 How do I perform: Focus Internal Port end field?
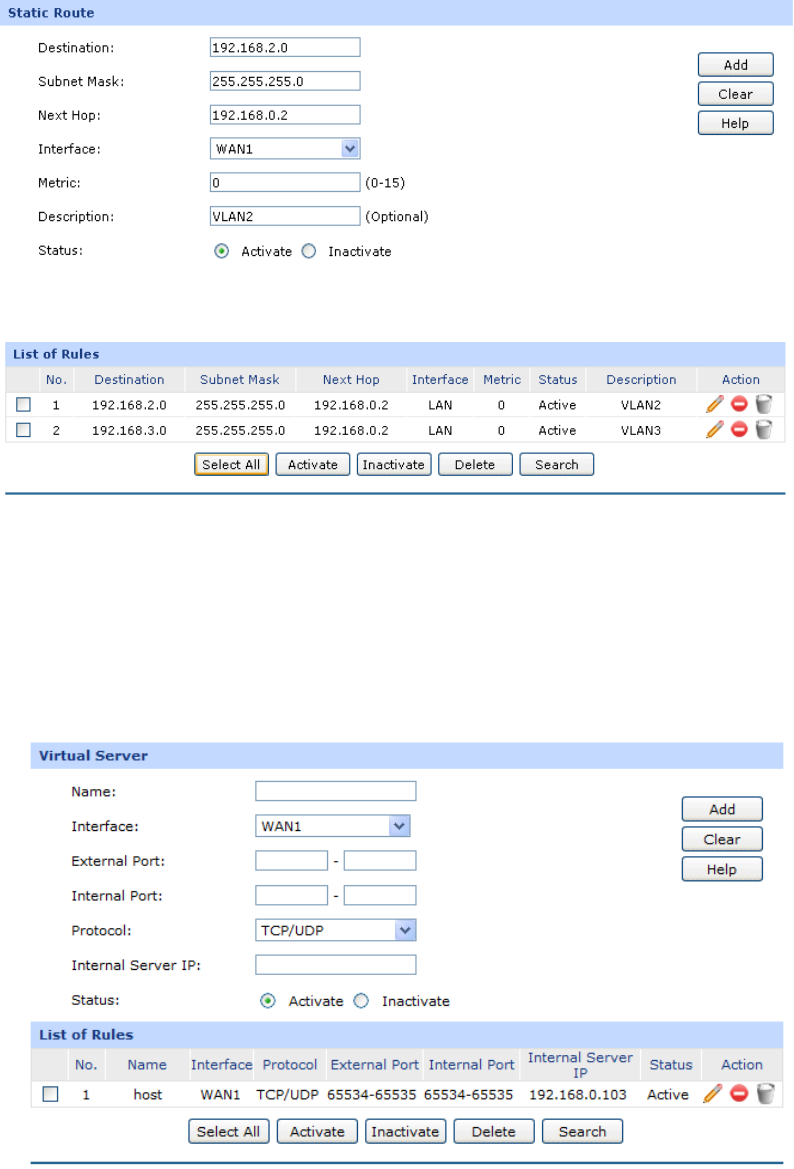(379, 895)
